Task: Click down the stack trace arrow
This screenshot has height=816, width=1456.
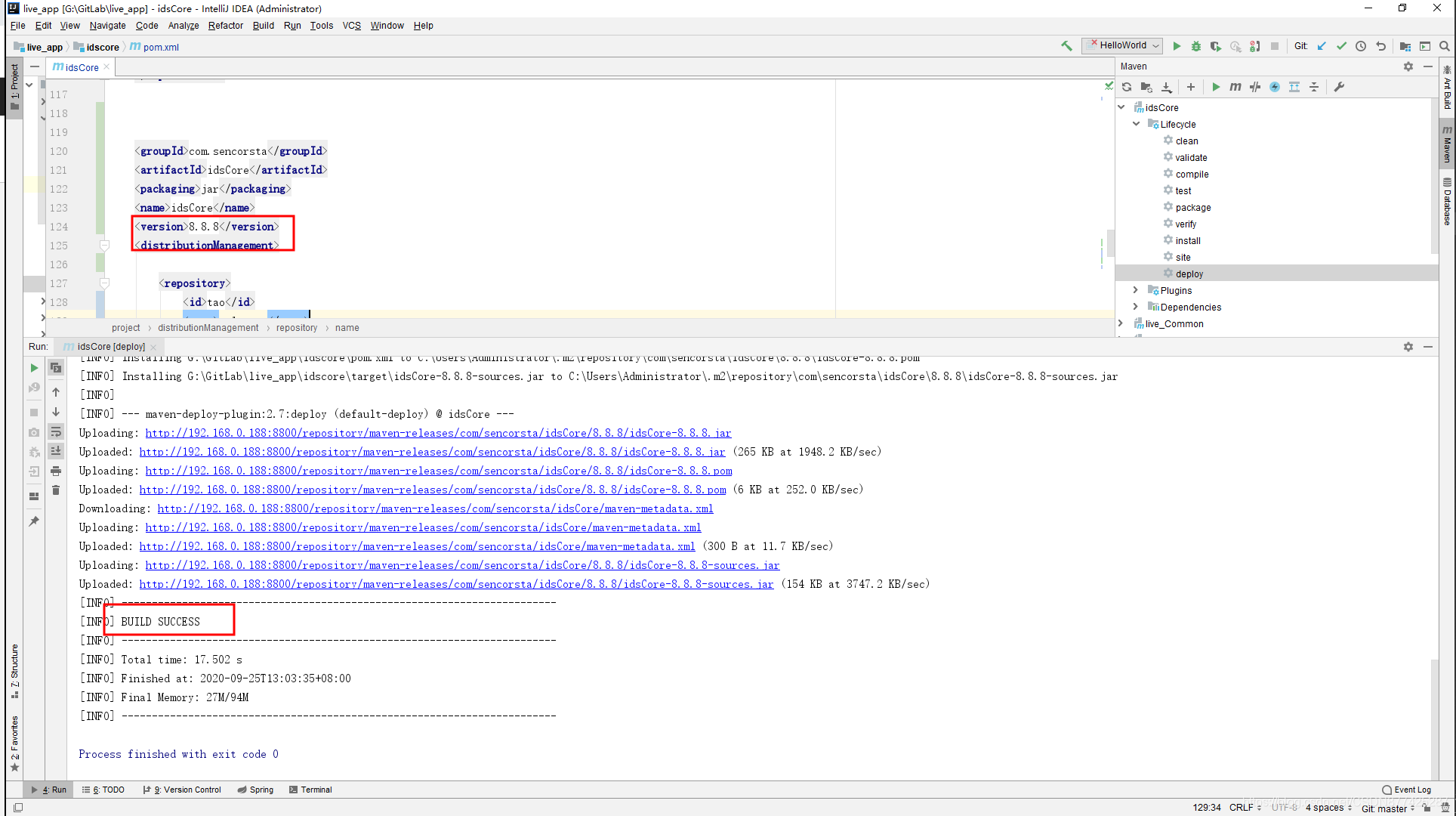Action: (56, 412)
